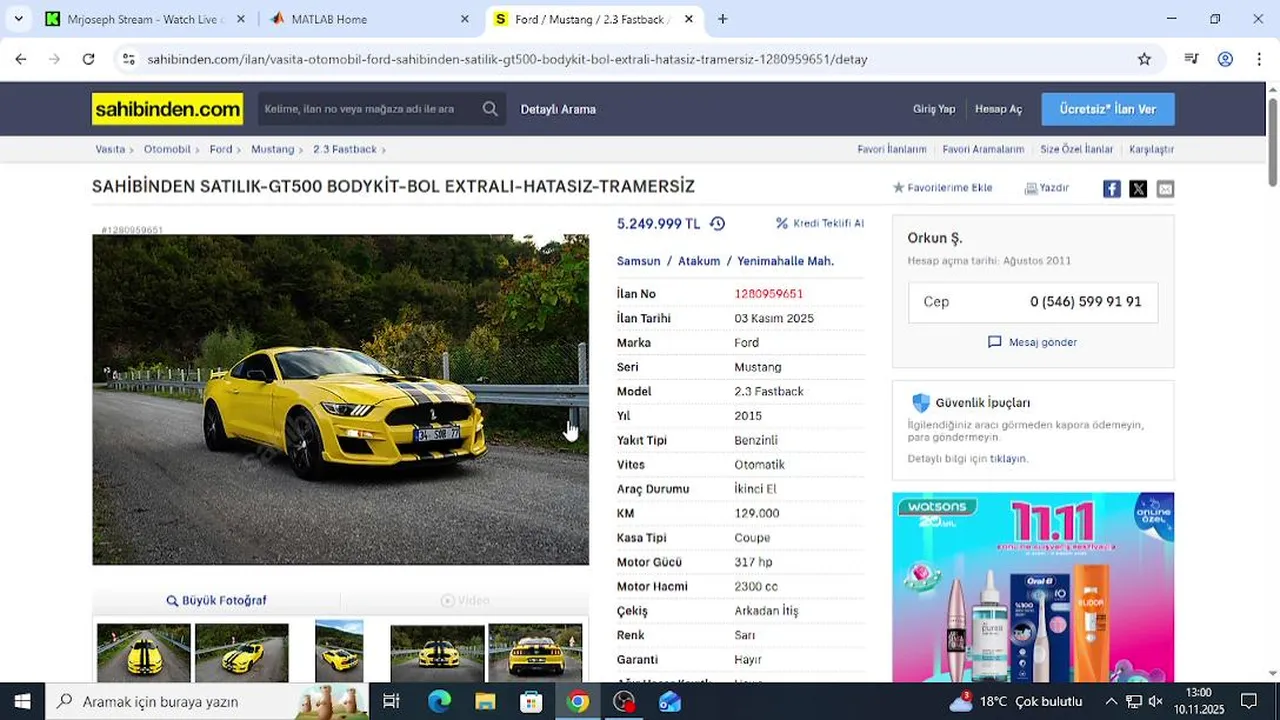Show hidden system tray icons
Viewport: 1280px width, 720px height.
(1110, 701)
